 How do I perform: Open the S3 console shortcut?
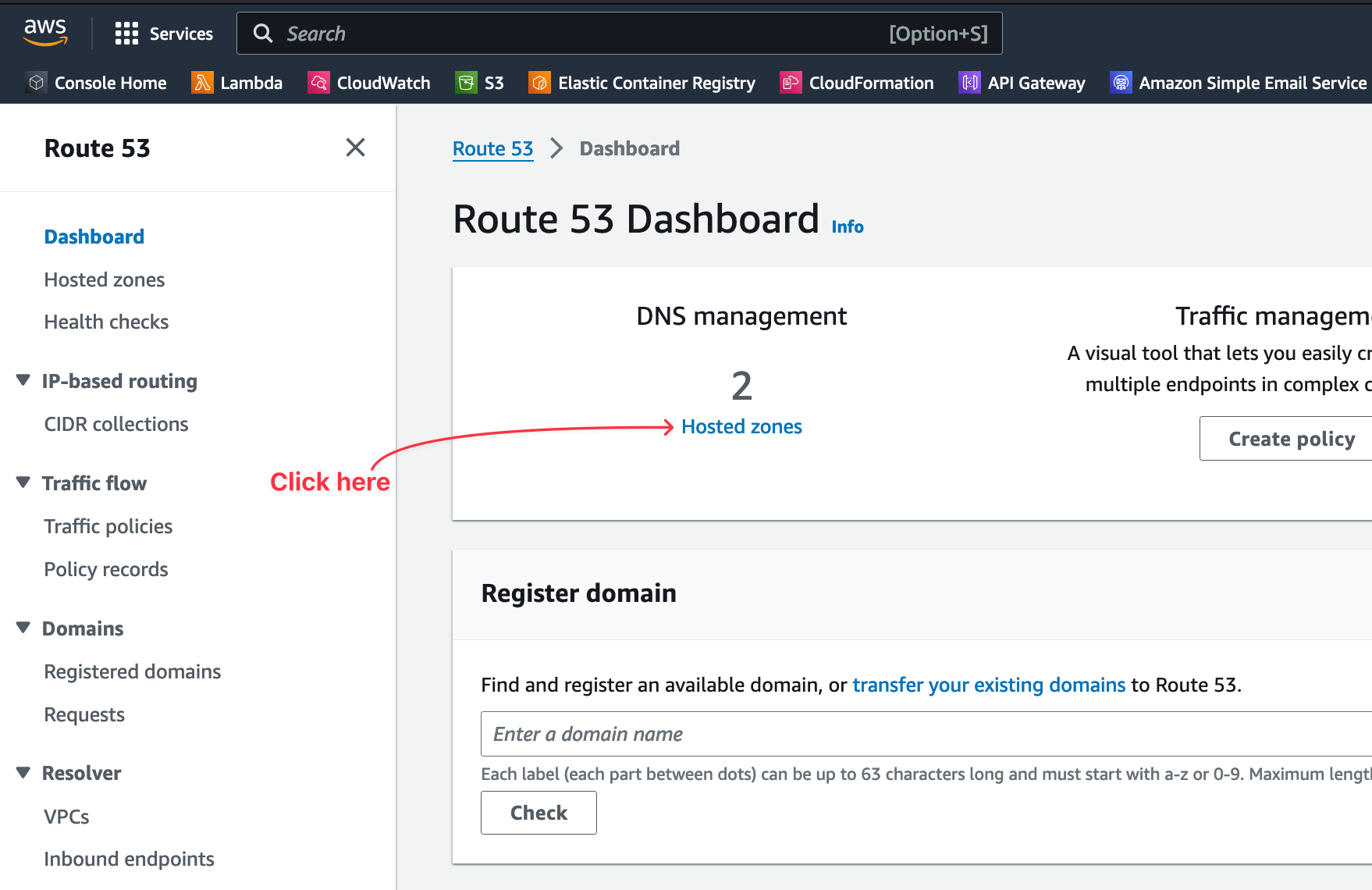click(x=479, y=82)
